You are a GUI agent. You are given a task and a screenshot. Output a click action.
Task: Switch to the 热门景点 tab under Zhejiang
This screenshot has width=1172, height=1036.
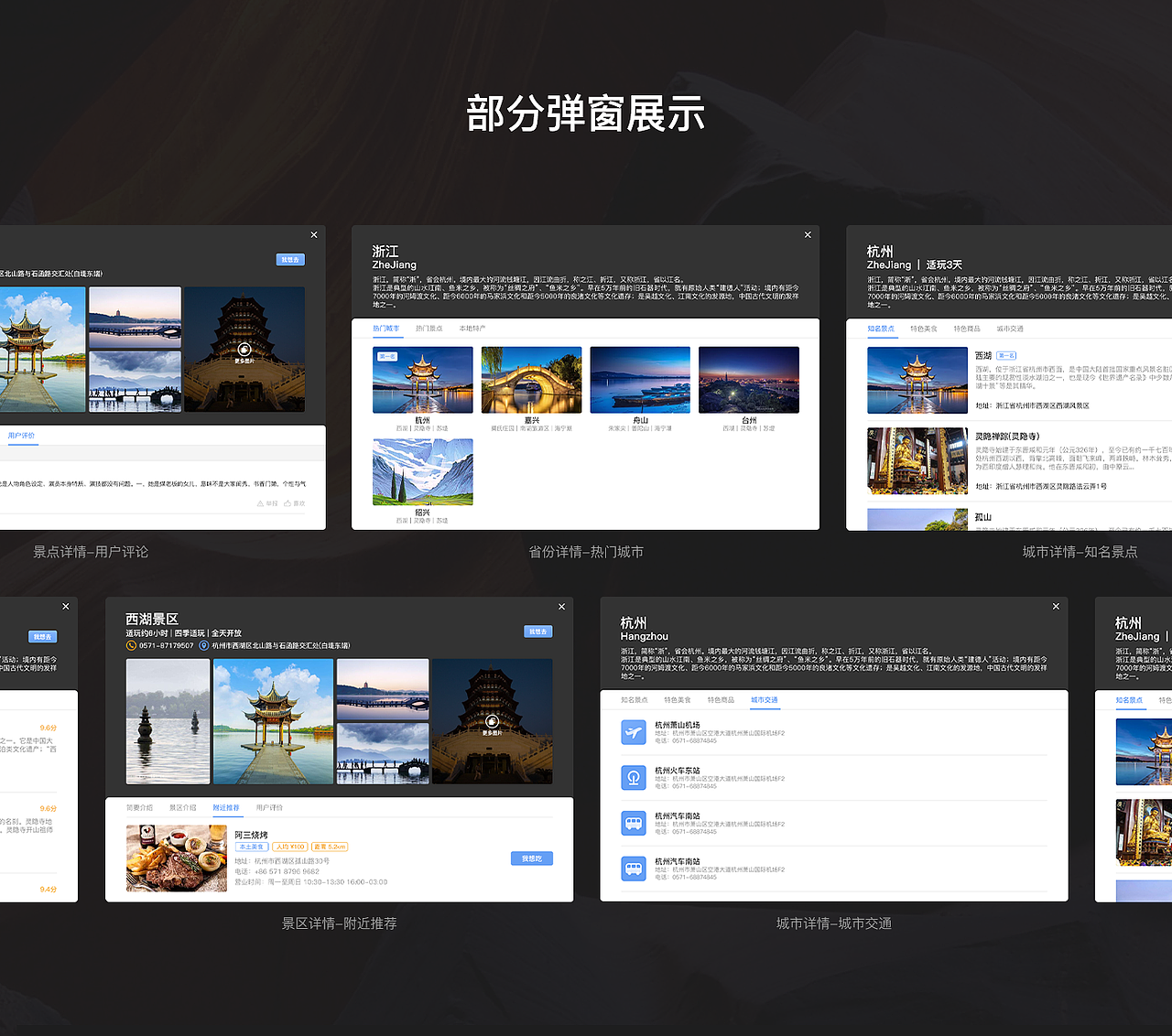point(429,328)
